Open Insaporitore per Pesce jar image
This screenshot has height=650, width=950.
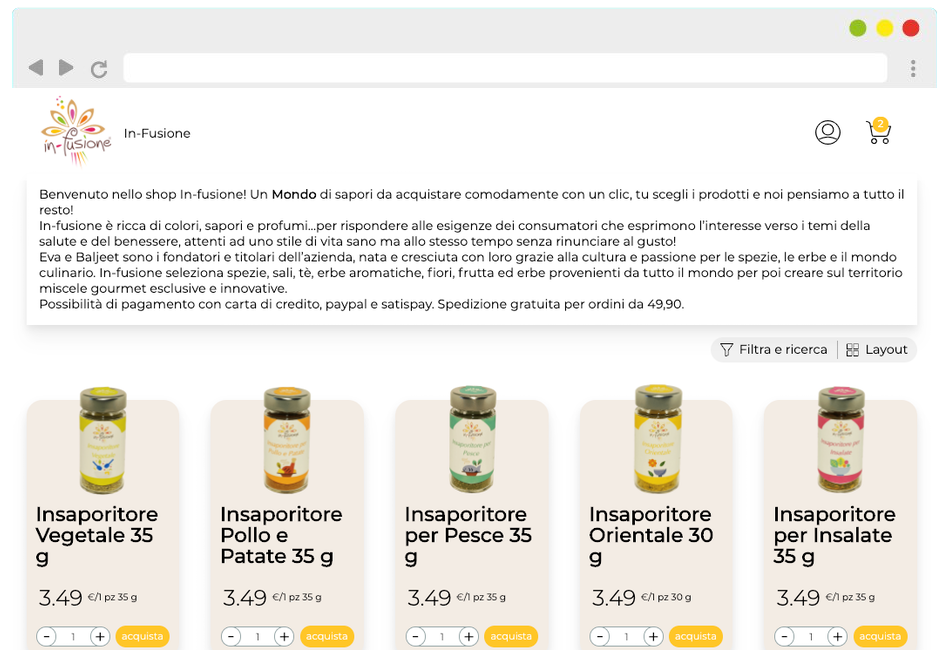pos(473,439)
